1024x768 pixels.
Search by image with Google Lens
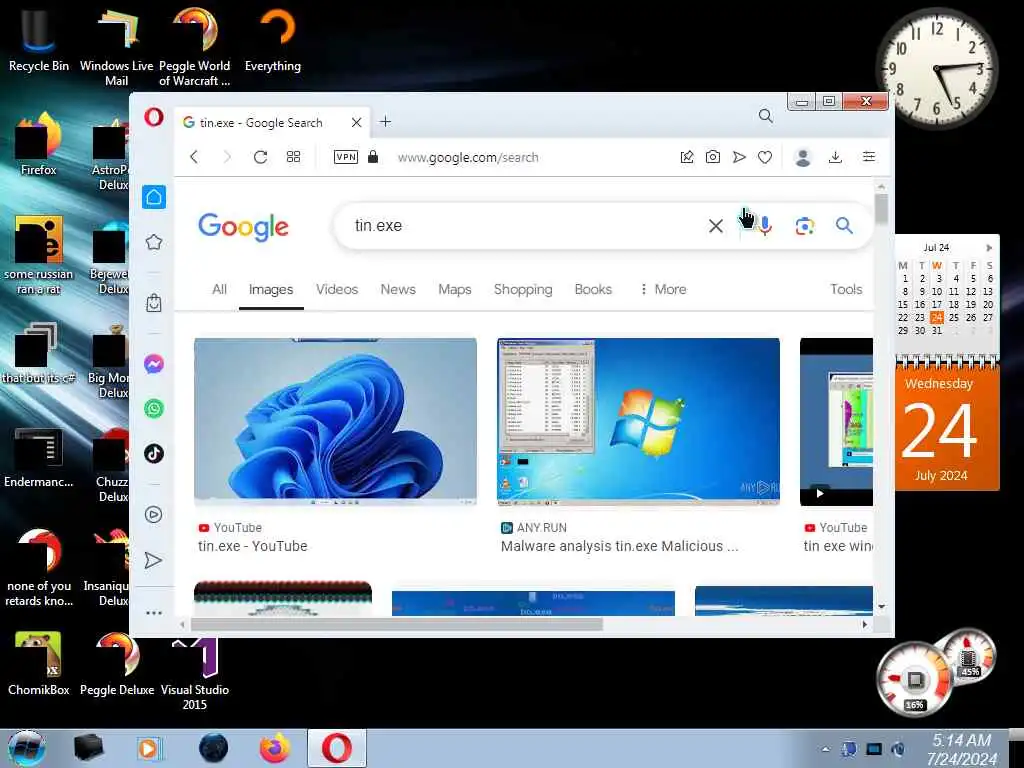[x=805, y=226]
